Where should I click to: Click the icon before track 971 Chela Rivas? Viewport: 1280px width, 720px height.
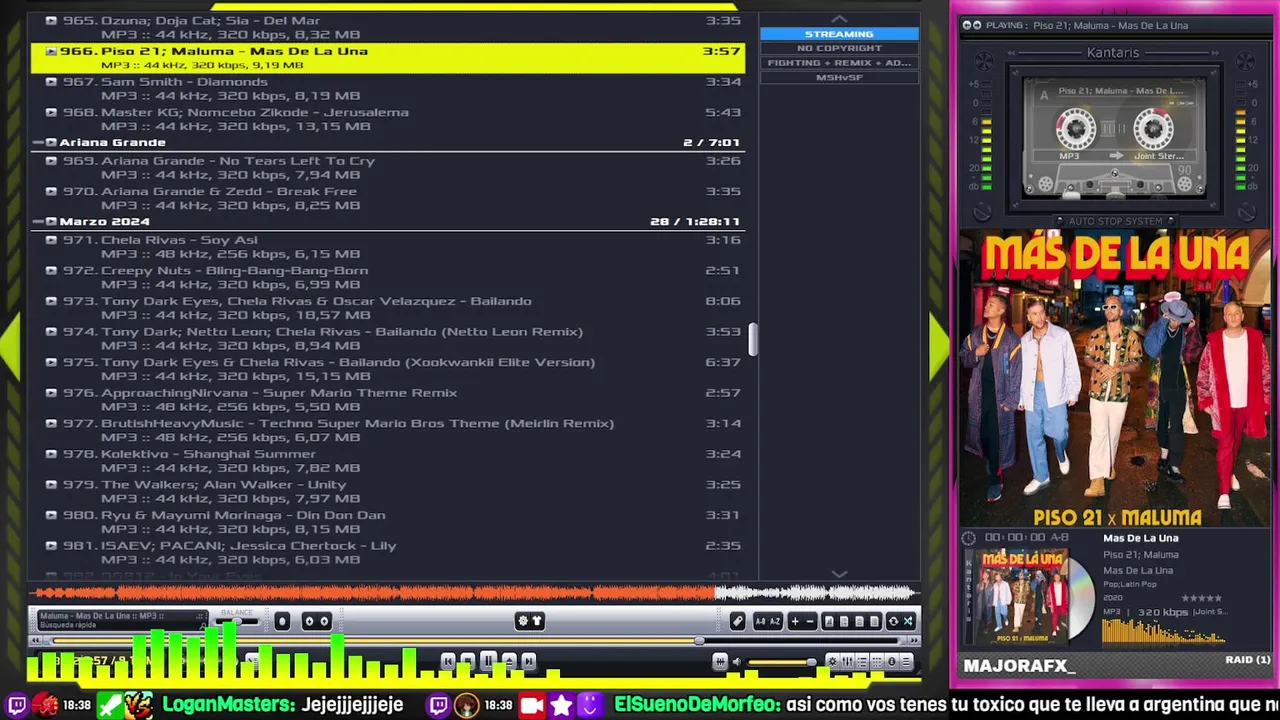[51, 240]
